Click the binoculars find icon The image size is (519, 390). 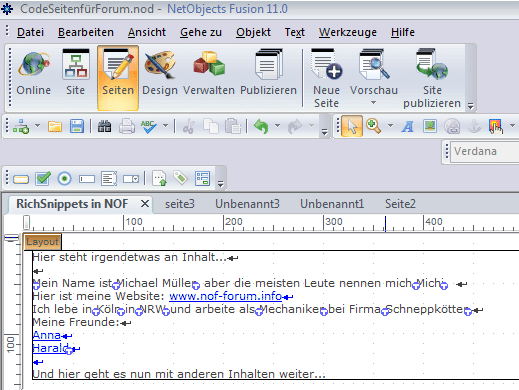point(104,127)
